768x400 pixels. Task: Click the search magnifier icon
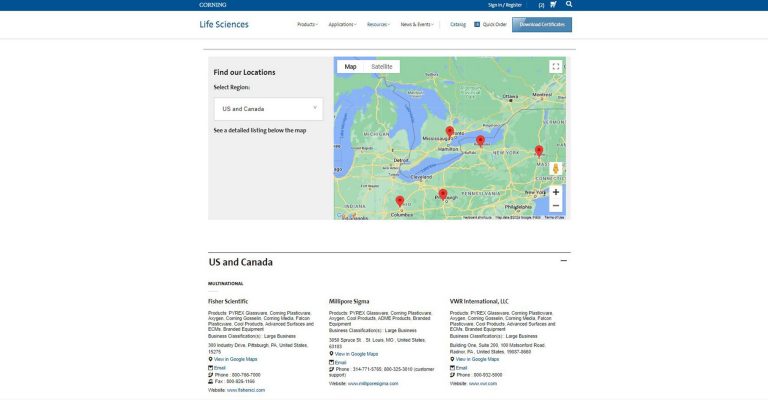click(569, 4)
